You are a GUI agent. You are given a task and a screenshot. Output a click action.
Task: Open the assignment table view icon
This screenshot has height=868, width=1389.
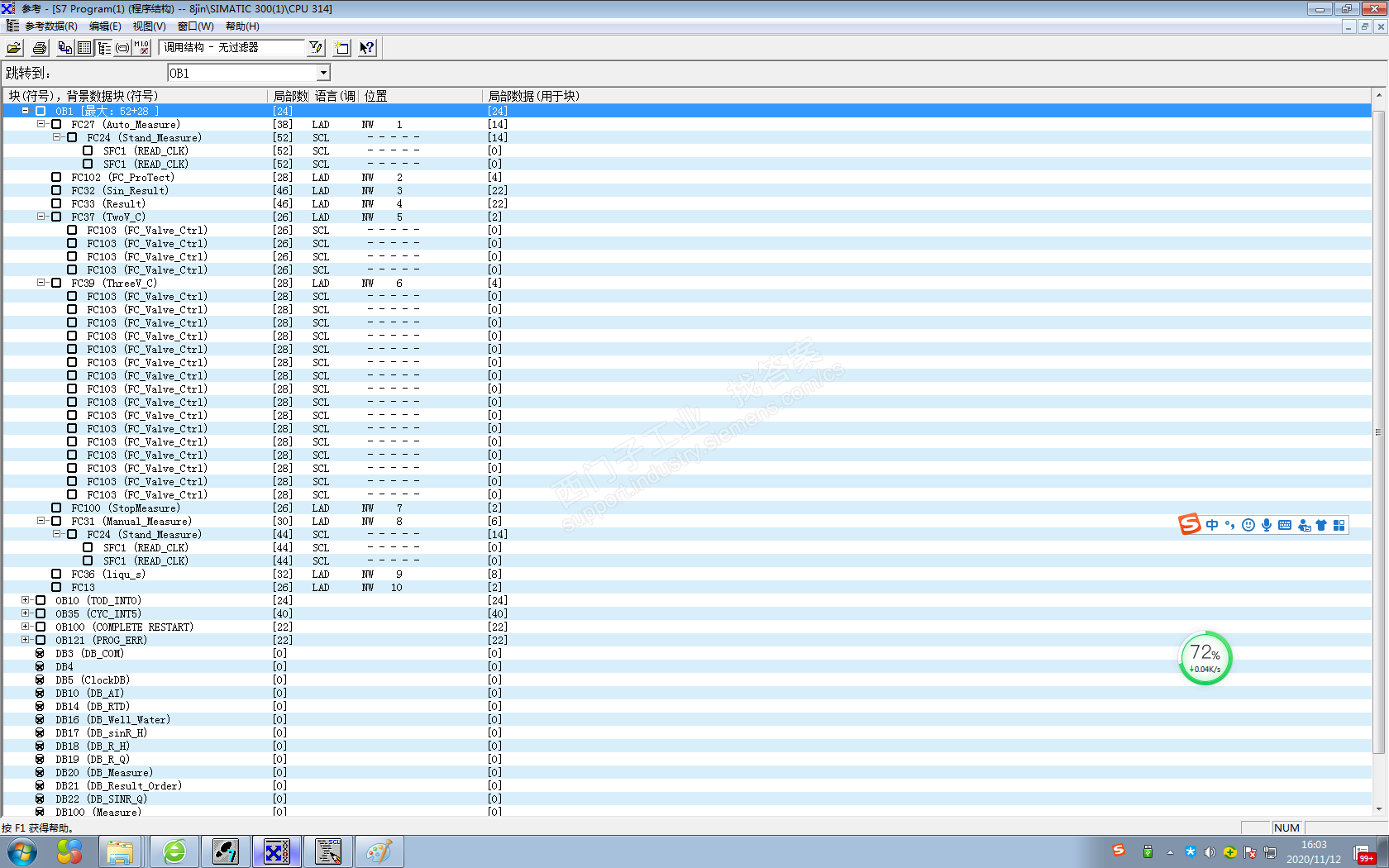click(x=84, y=48)
